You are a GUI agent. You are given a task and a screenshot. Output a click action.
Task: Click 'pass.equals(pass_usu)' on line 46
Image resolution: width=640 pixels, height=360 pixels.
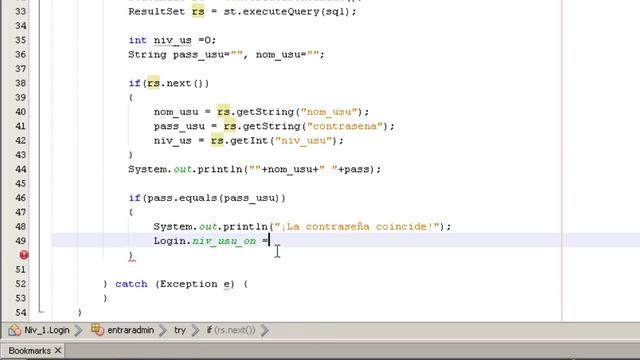click(x=213, y=198)
